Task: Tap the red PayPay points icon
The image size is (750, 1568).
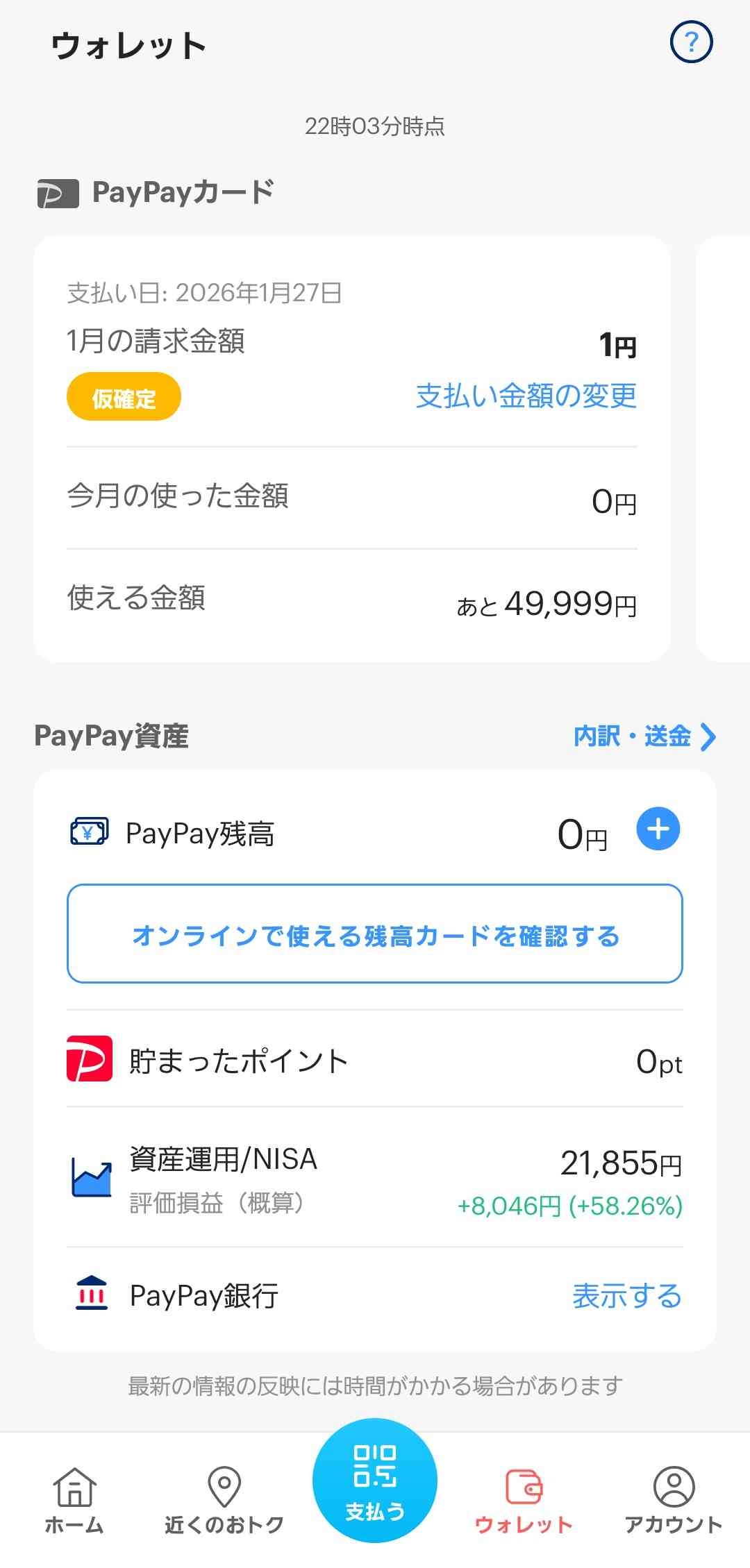Action: tap(89, 1059)
